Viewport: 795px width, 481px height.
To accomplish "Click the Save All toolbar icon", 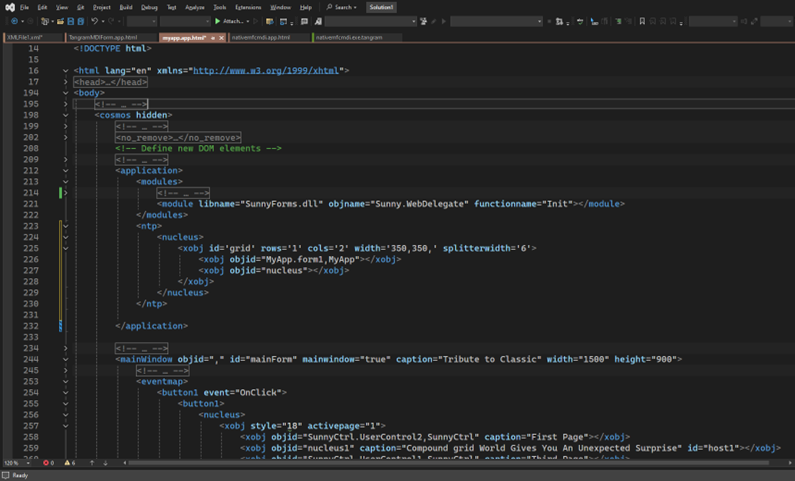I will [80, 21].
